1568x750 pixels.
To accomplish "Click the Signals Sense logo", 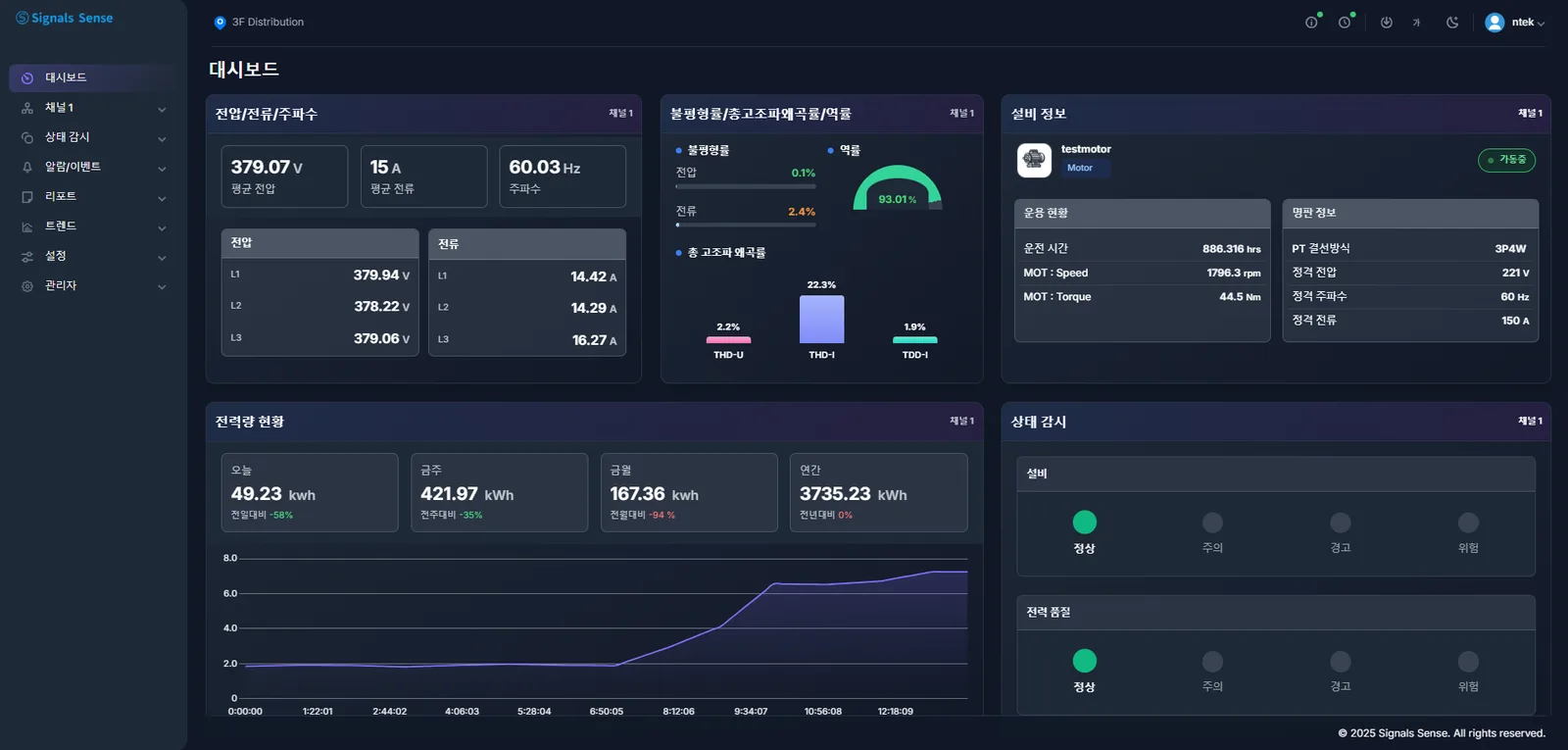I will point(65,18).
